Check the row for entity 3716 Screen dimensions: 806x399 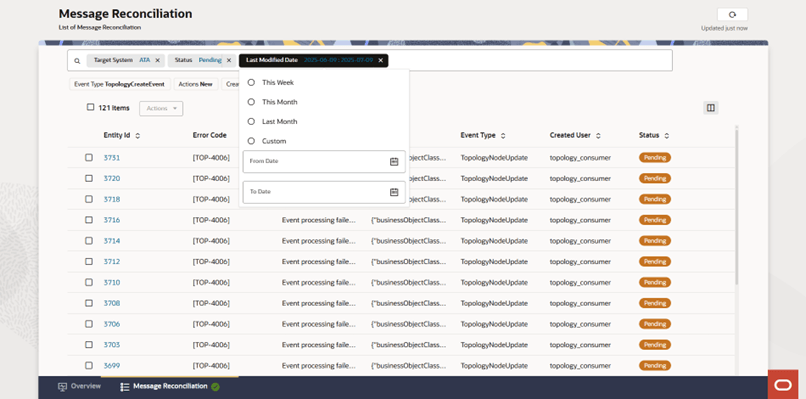pyautogui.click(x=89, y=220)
